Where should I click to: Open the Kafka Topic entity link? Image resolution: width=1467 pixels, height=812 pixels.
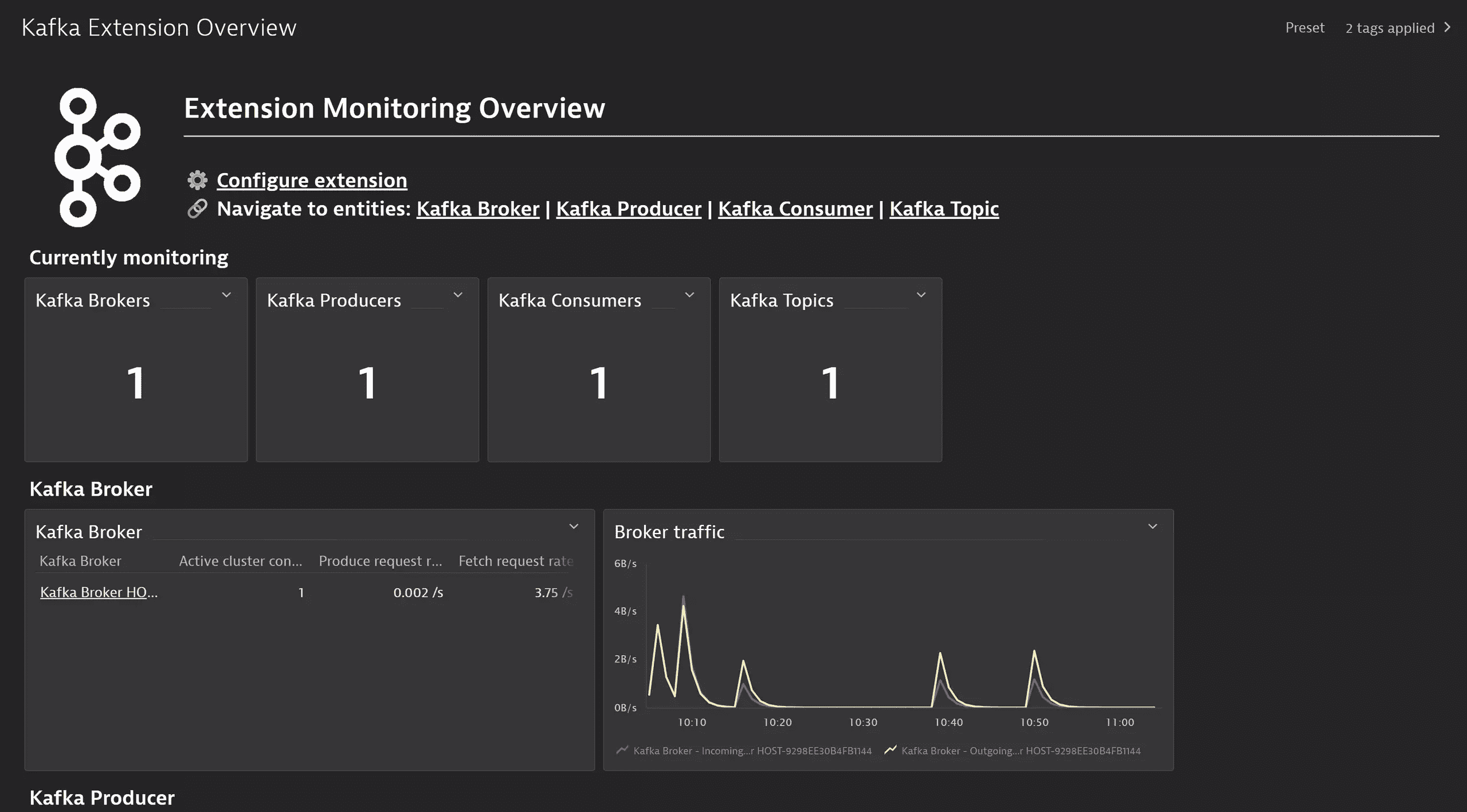coord(944,209)
